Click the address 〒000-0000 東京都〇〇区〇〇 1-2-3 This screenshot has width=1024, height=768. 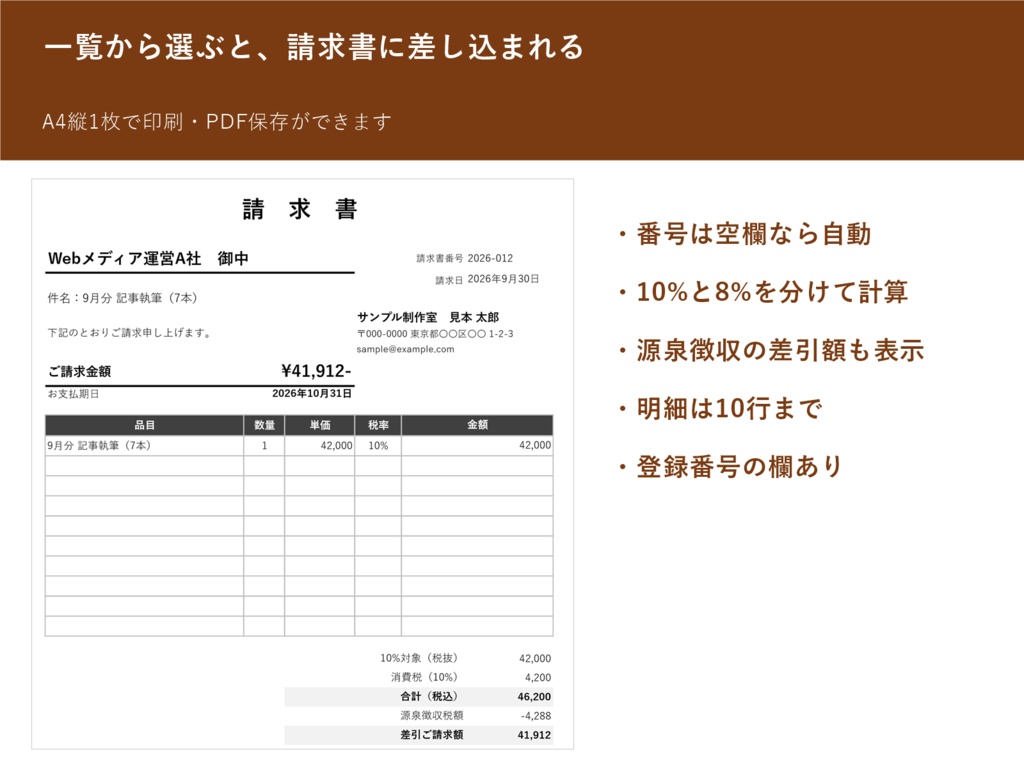pos(435,334)
